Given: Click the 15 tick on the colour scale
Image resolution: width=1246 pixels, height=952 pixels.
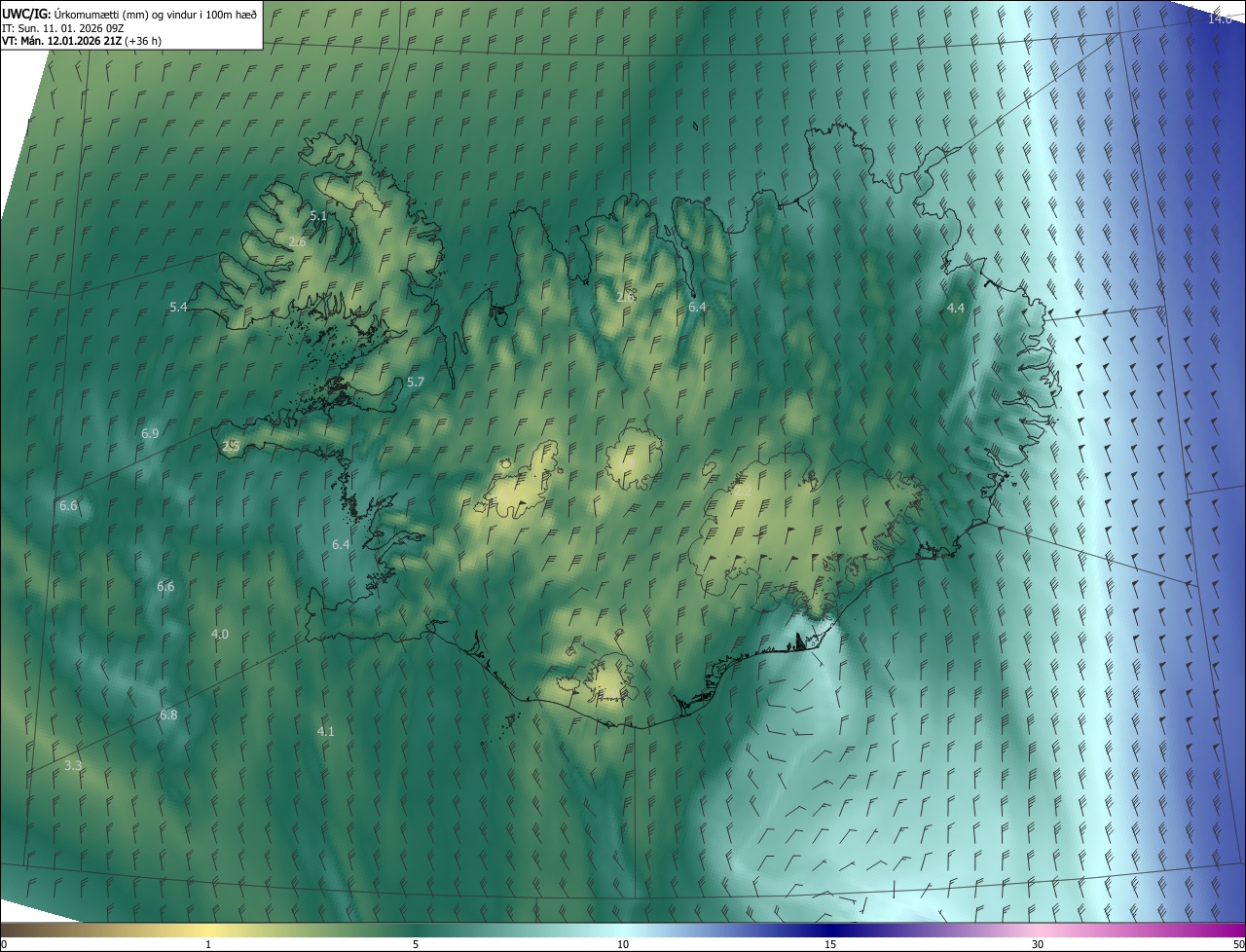Looking at the screenshot, I should [x=830, y=944].
